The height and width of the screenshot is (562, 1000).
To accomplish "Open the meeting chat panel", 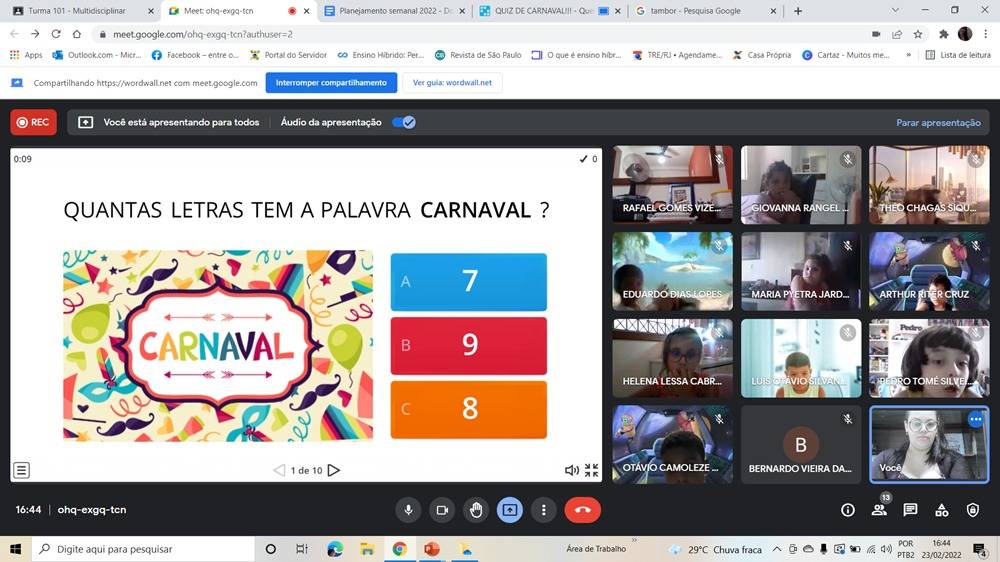I will click(x=910, y=510).
